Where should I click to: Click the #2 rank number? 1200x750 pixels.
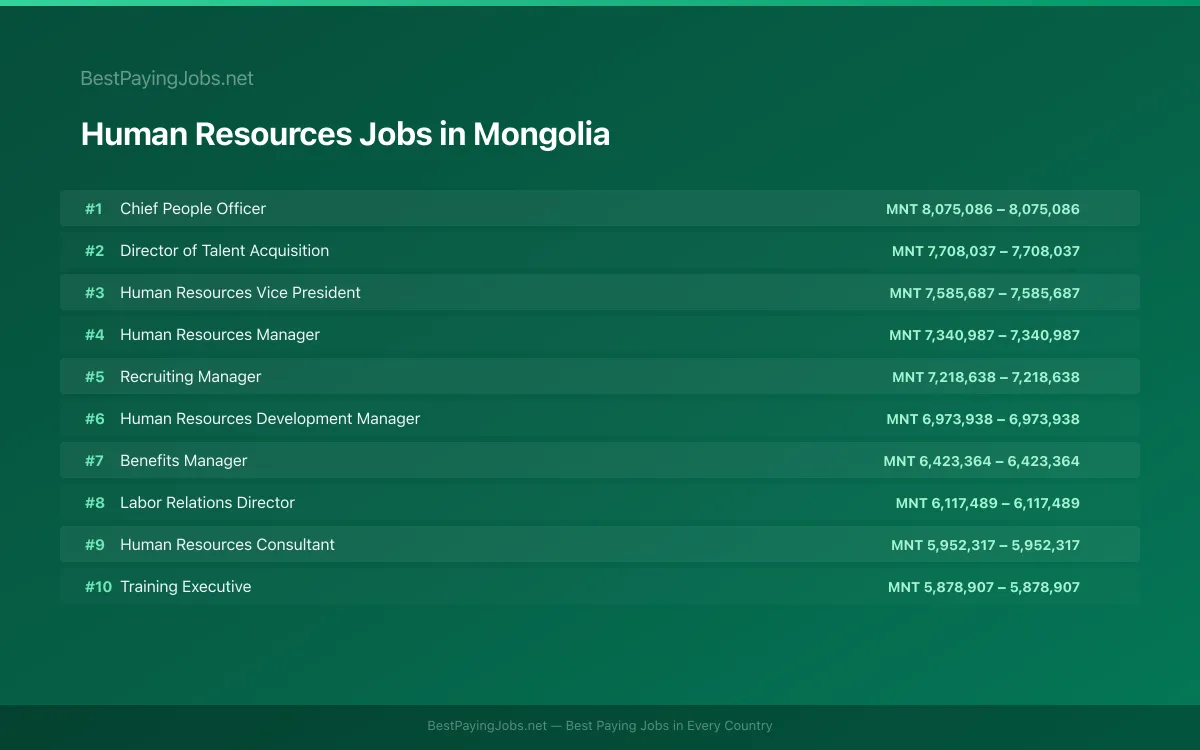(94, 250)
